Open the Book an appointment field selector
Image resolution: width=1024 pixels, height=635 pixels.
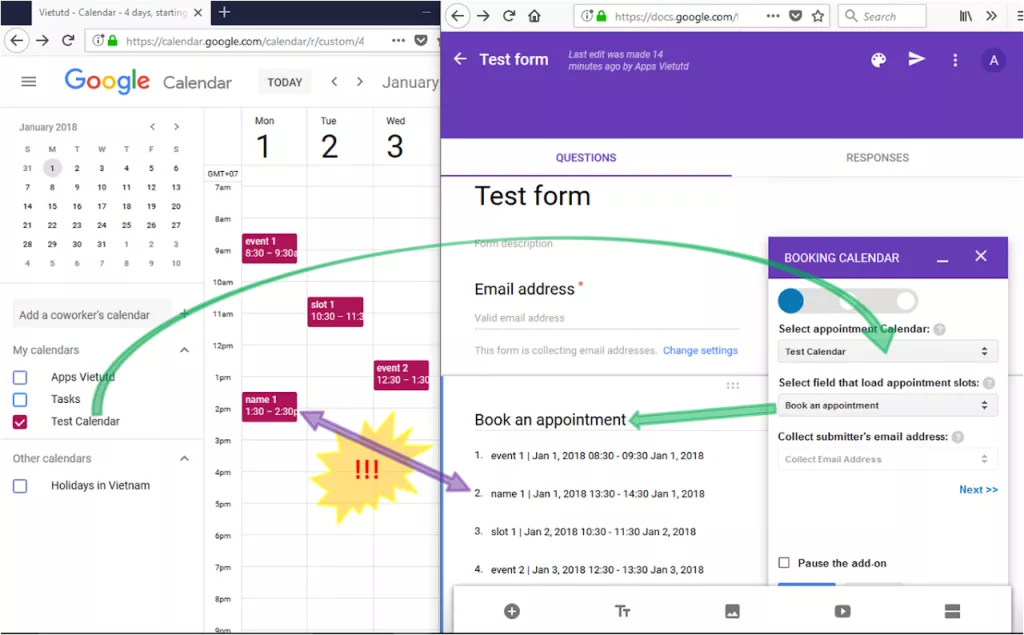pos(886,405)
